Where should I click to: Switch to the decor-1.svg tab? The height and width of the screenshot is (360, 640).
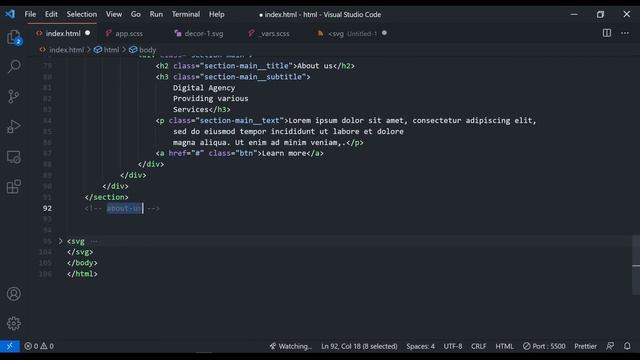pyautogui.click(x=204, y=33)
